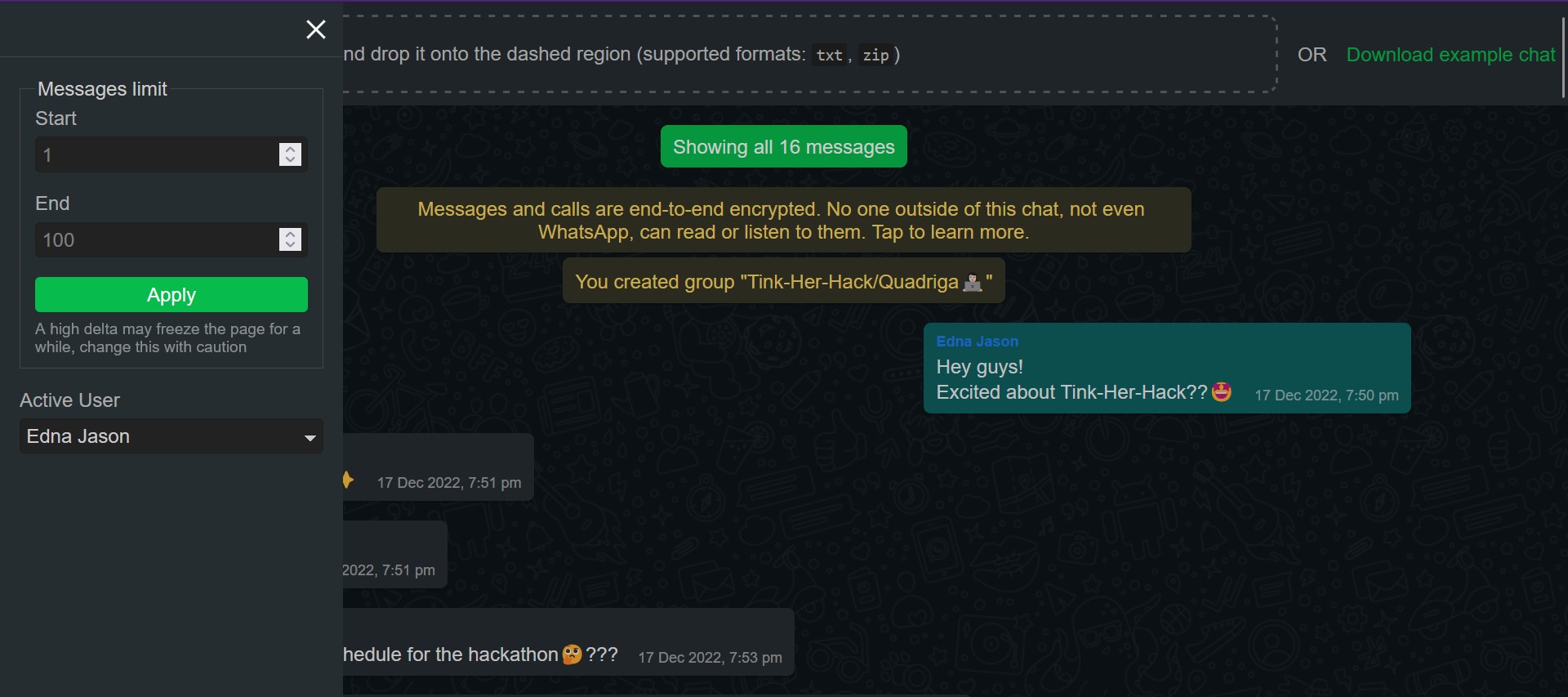Image resolution: width=1568 pixels, height=697 pixels.
Task: Click the page vertical scrollbar
Action: tap(1563, 57)
